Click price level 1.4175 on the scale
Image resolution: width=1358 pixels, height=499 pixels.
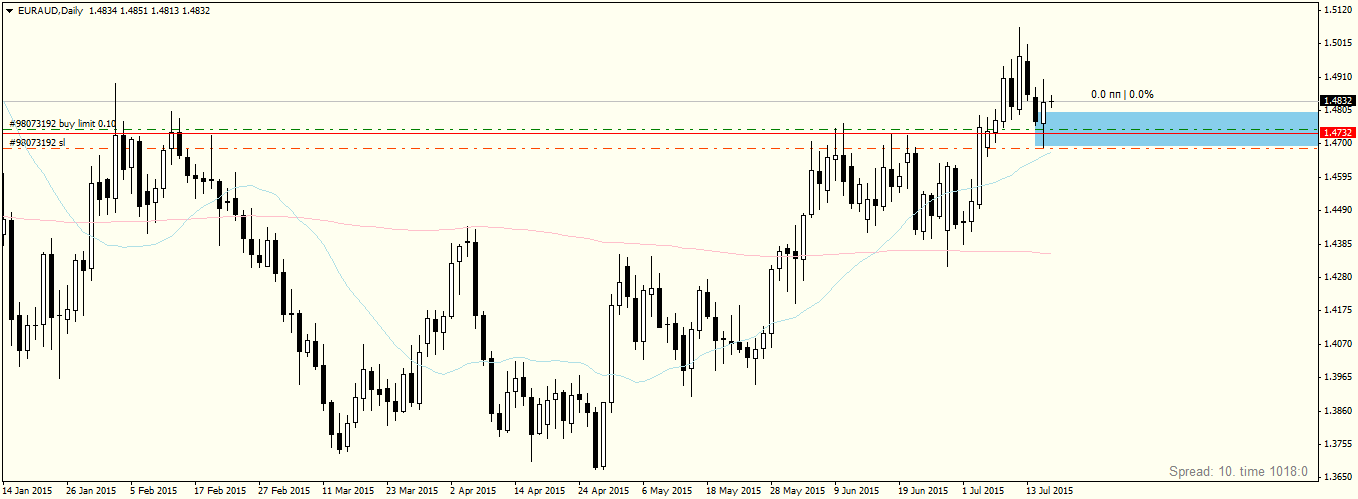[x=1339, y=311]
